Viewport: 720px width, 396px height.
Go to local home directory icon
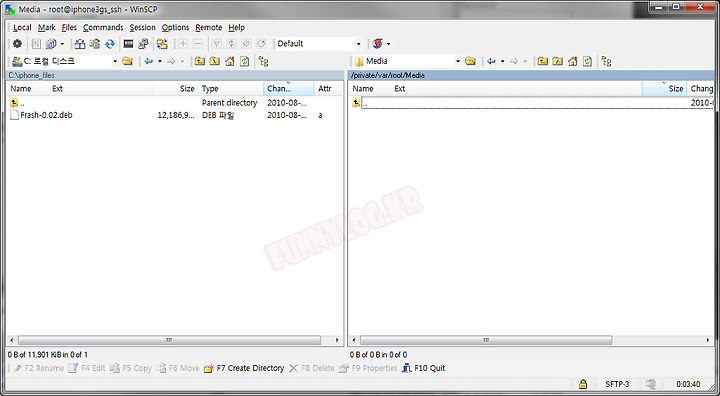(x=230, y=61)
